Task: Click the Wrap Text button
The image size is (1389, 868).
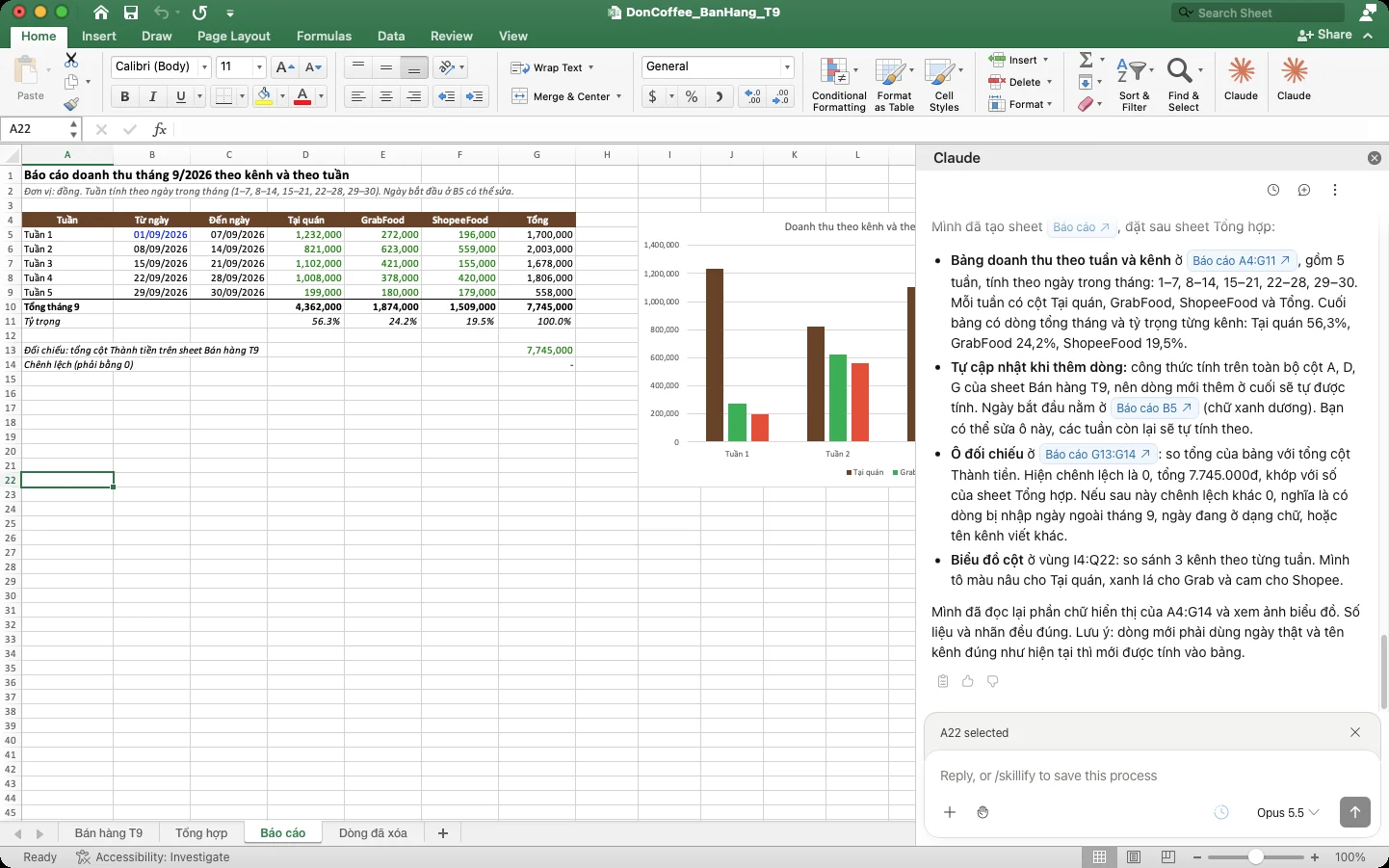Action: pos(552,67)
